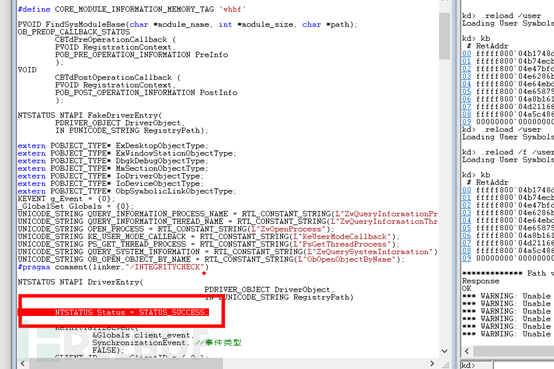Click frame 00 link in first kb stack trace

466,54
